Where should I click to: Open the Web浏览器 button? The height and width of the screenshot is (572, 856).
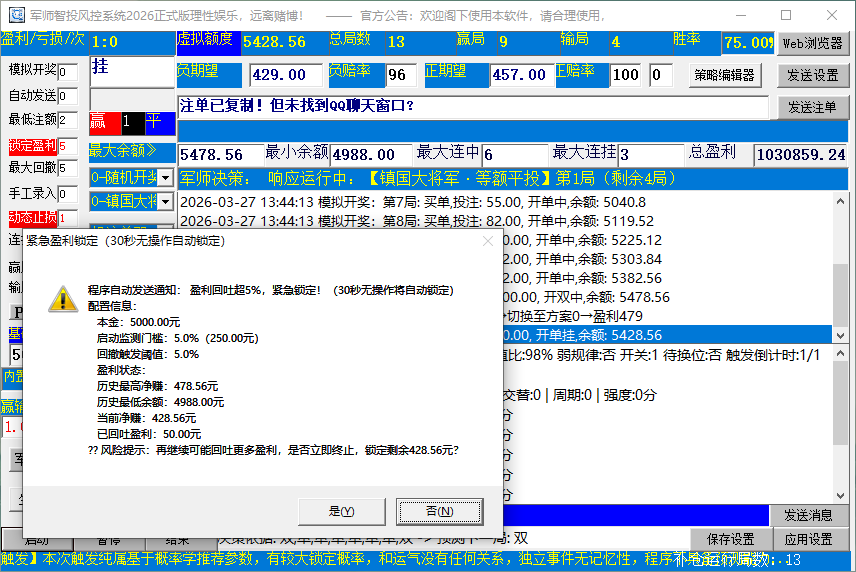point(813,43)
